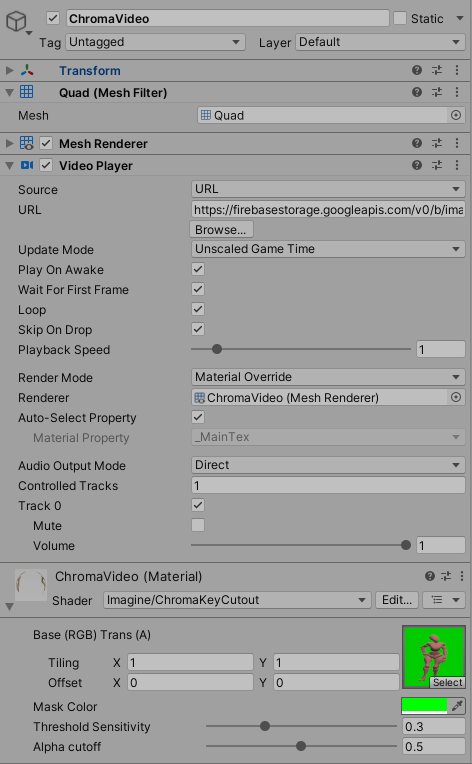Click the Select button on texture slot
Screen dimensions: 472x764
pos(447,682)
